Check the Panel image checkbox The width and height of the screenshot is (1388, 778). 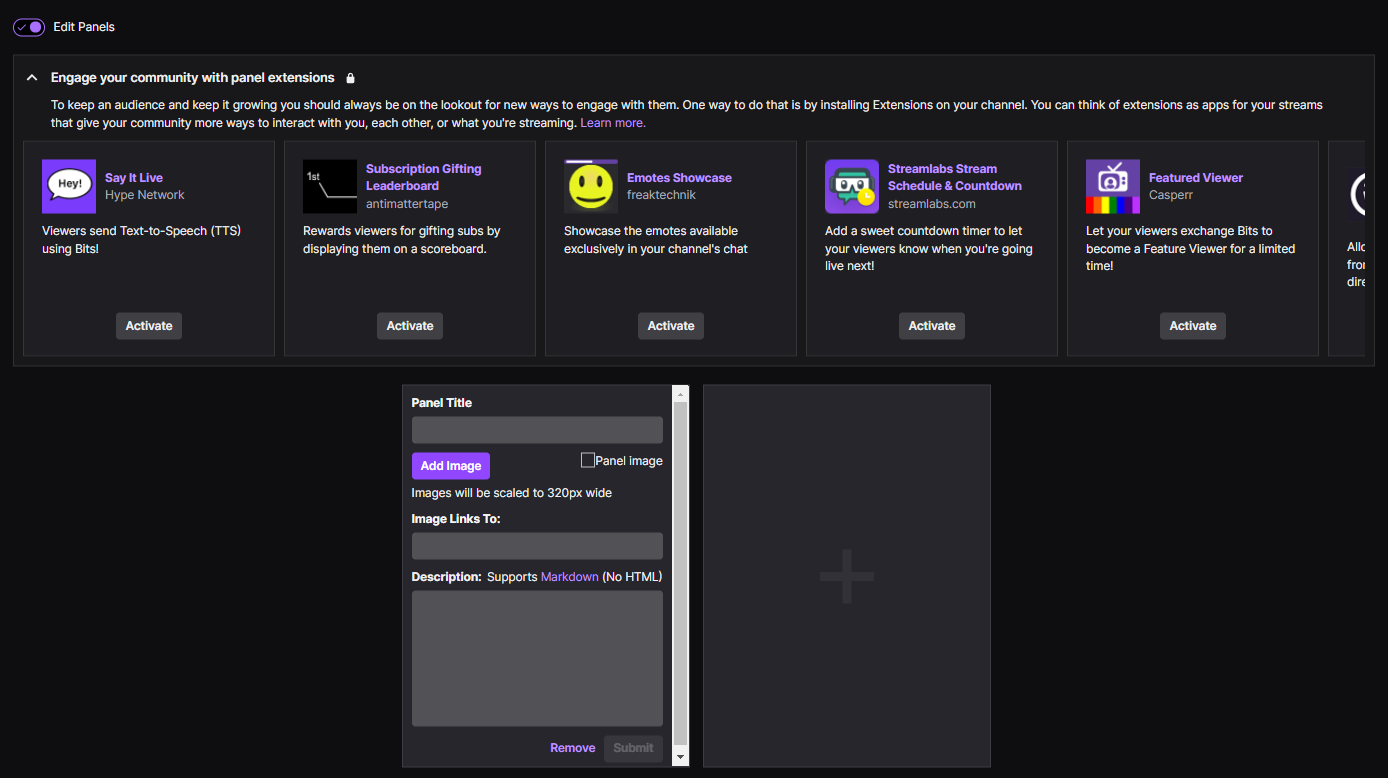pos(588,460)
